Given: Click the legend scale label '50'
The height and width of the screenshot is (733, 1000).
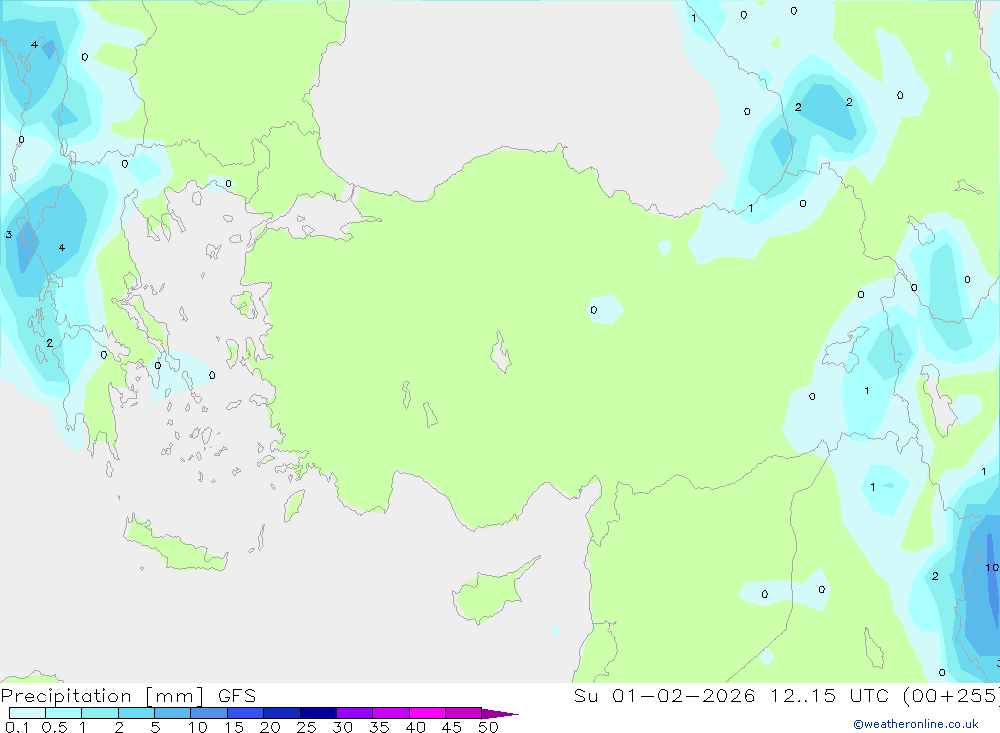Looking at the screenshot, I should (488, 727).
